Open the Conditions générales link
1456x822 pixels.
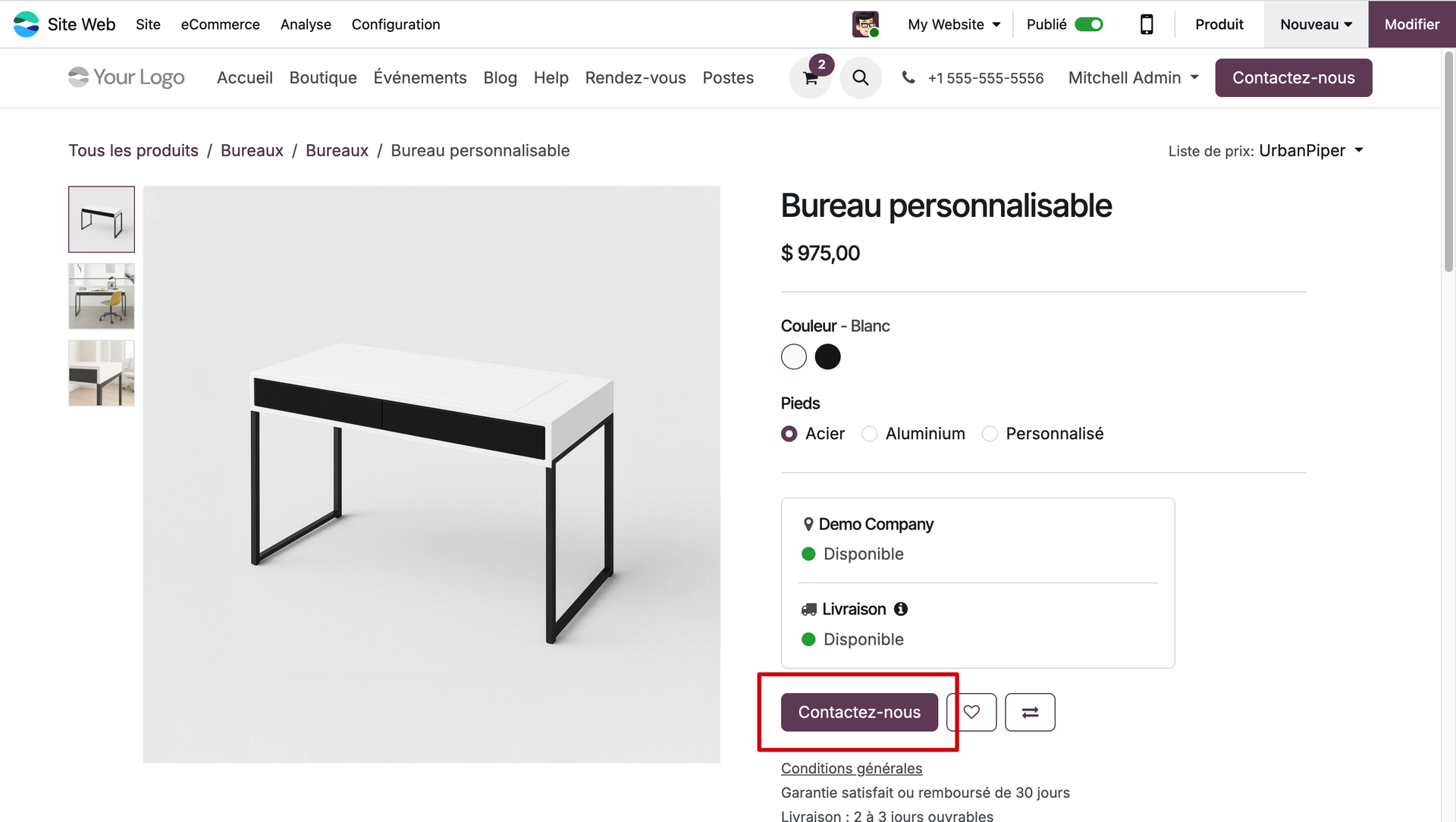(852, 768)
